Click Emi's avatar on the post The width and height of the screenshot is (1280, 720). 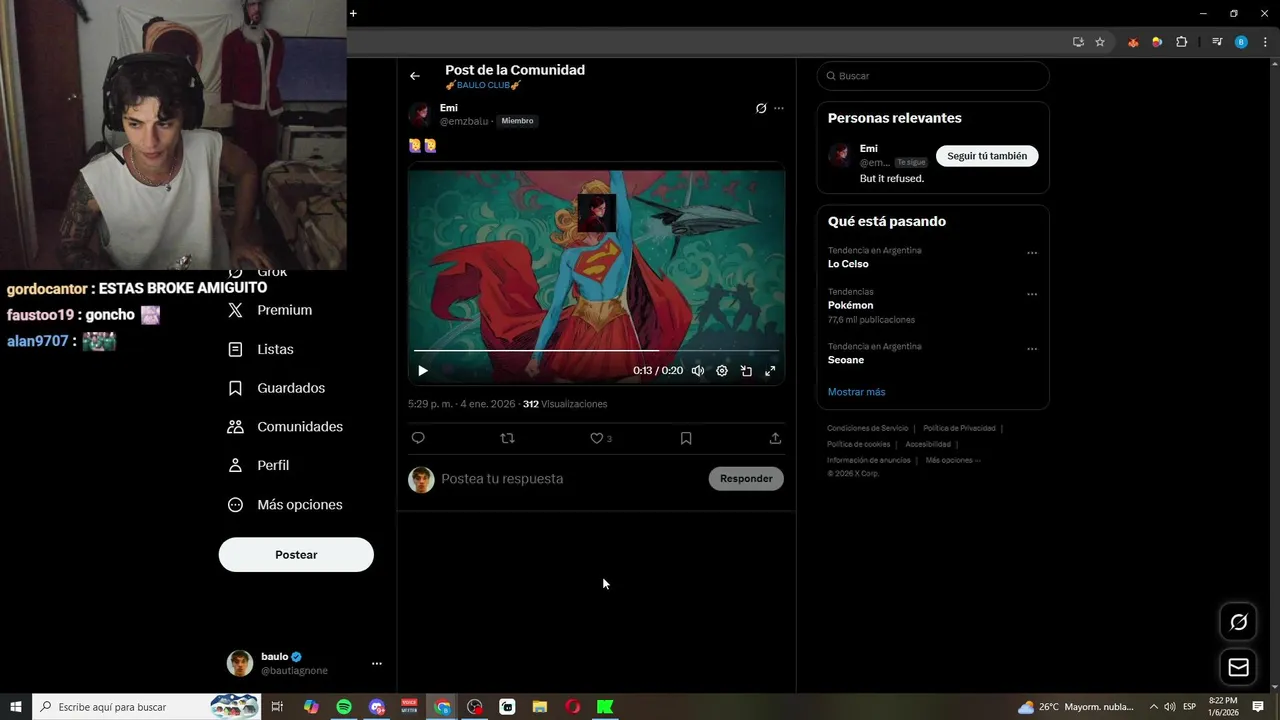(420, 114)
